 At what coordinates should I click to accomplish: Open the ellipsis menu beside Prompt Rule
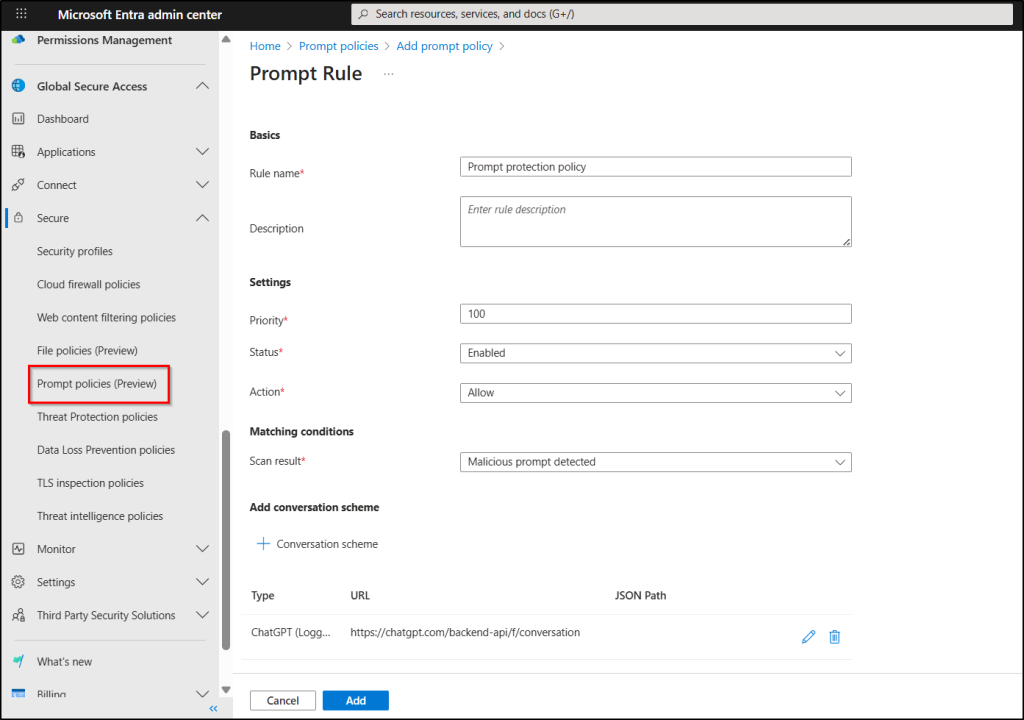389,74
